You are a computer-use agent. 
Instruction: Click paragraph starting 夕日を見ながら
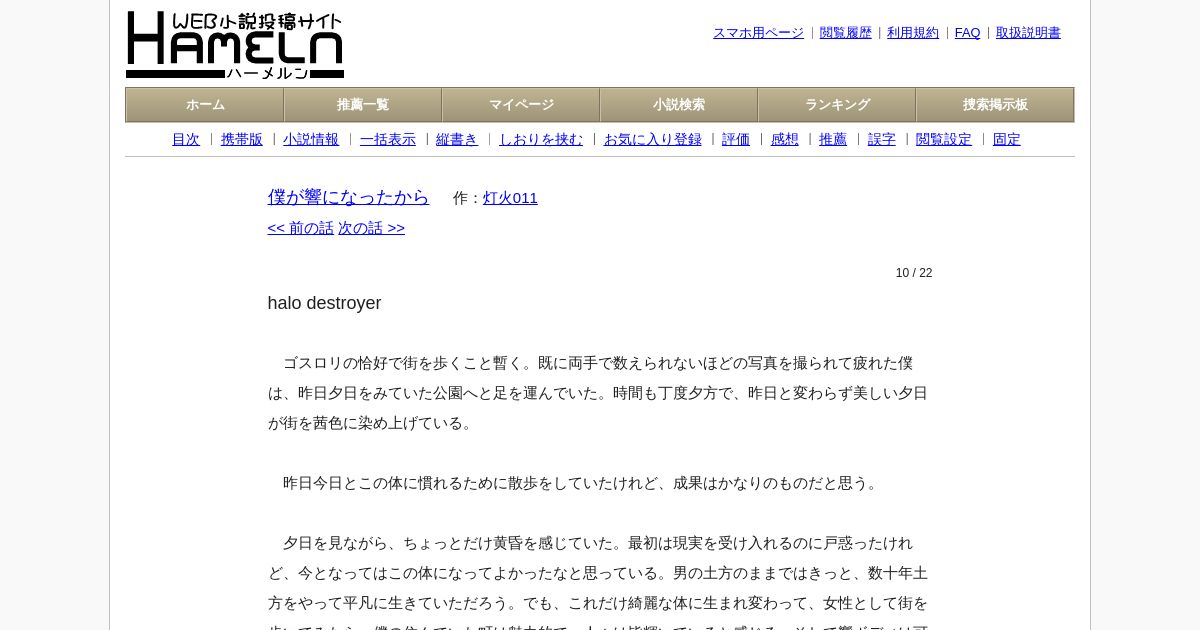pos(598,581)
